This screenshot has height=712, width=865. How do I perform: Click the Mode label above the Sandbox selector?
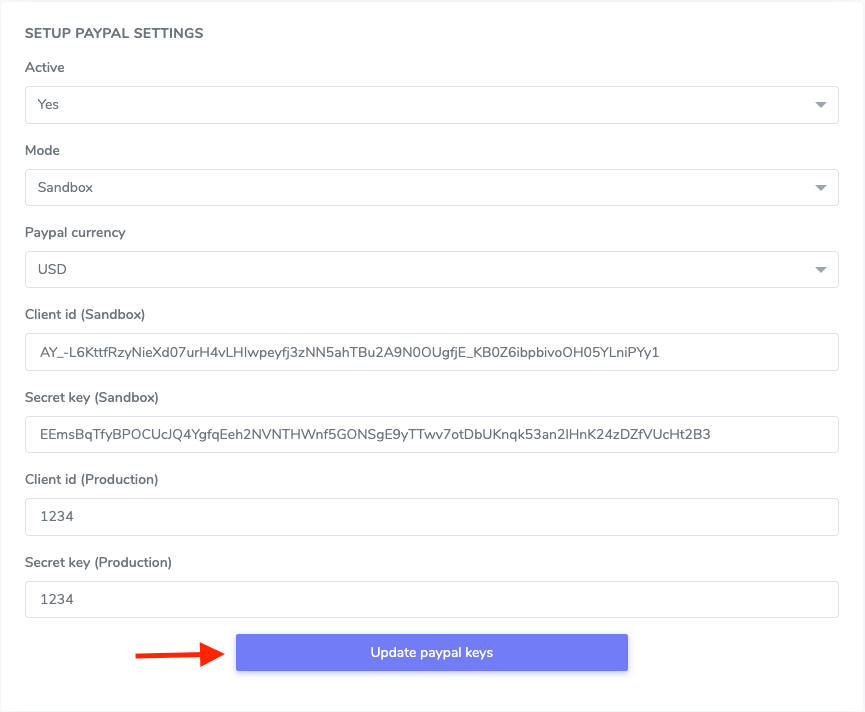(x=41, y=150)
